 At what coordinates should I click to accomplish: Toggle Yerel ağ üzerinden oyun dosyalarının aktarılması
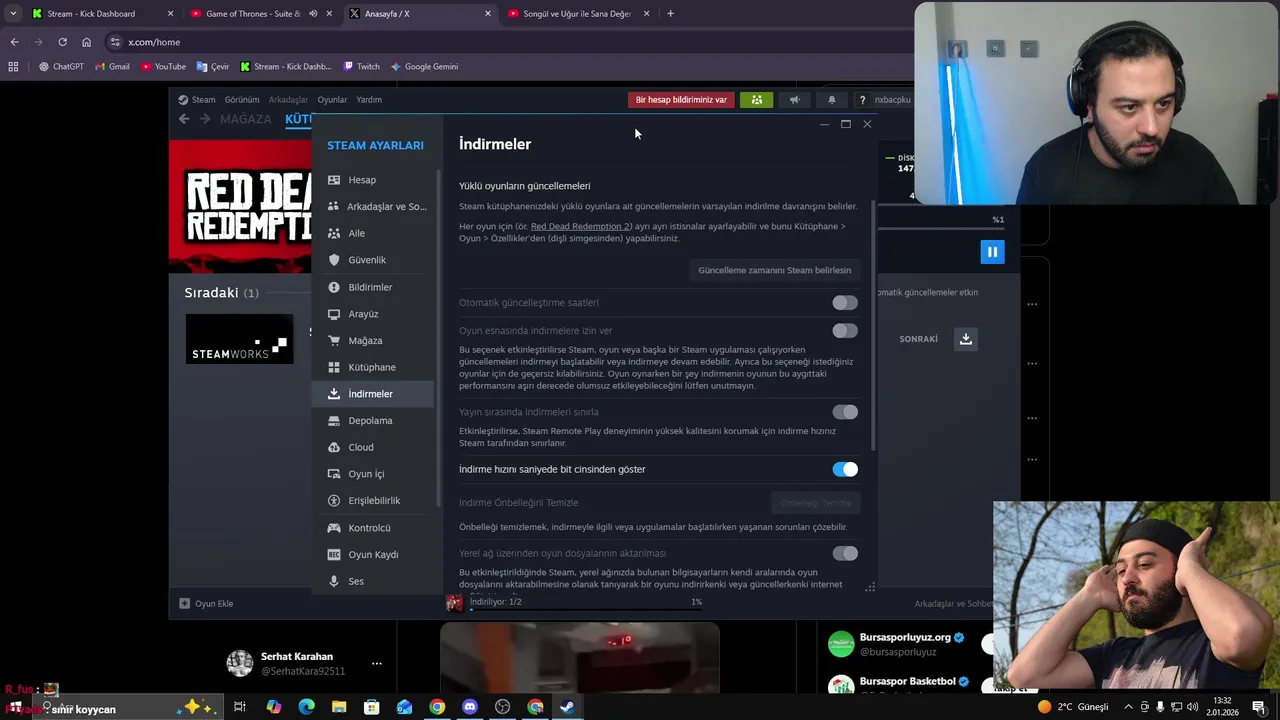coord(845,553)
